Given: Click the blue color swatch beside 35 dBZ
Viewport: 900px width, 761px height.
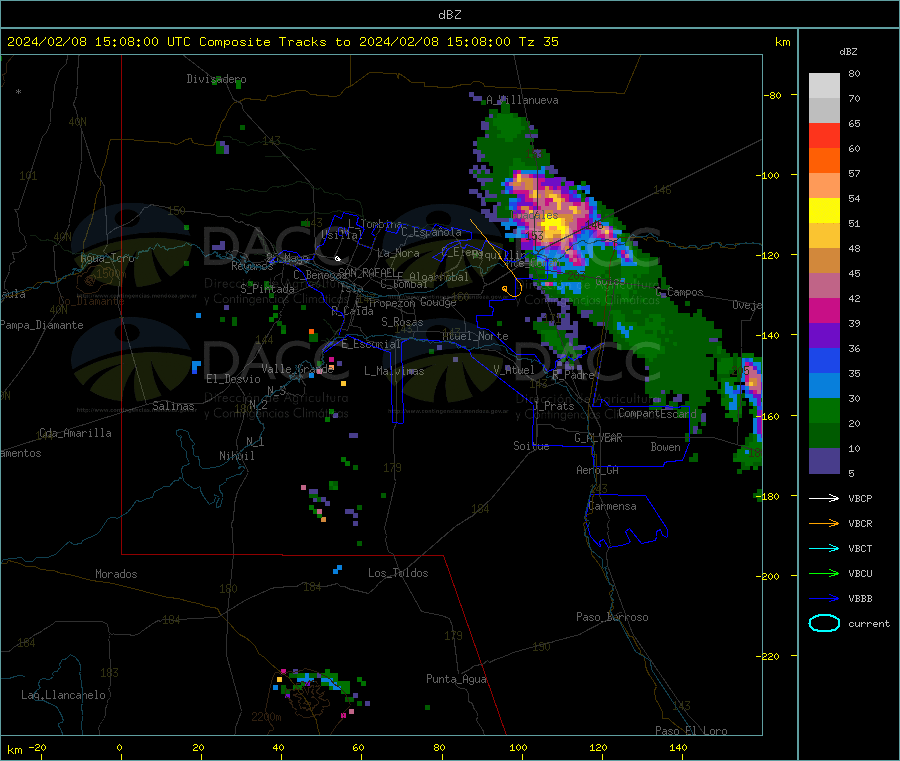Looking at the screenshot, I should click(824, 360).
